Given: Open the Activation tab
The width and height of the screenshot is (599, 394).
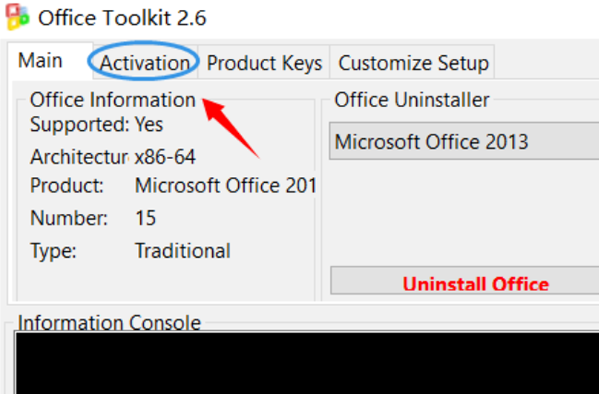Looking at the screenshot, I should pyautogui.click(x=145, y=63).
